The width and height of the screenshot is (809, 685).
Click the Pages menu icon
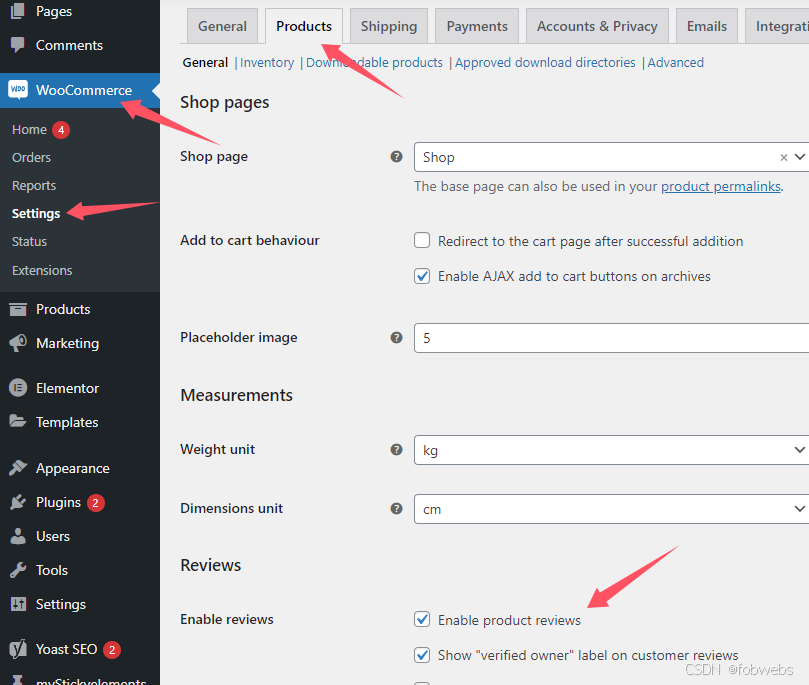coord(18,10)
